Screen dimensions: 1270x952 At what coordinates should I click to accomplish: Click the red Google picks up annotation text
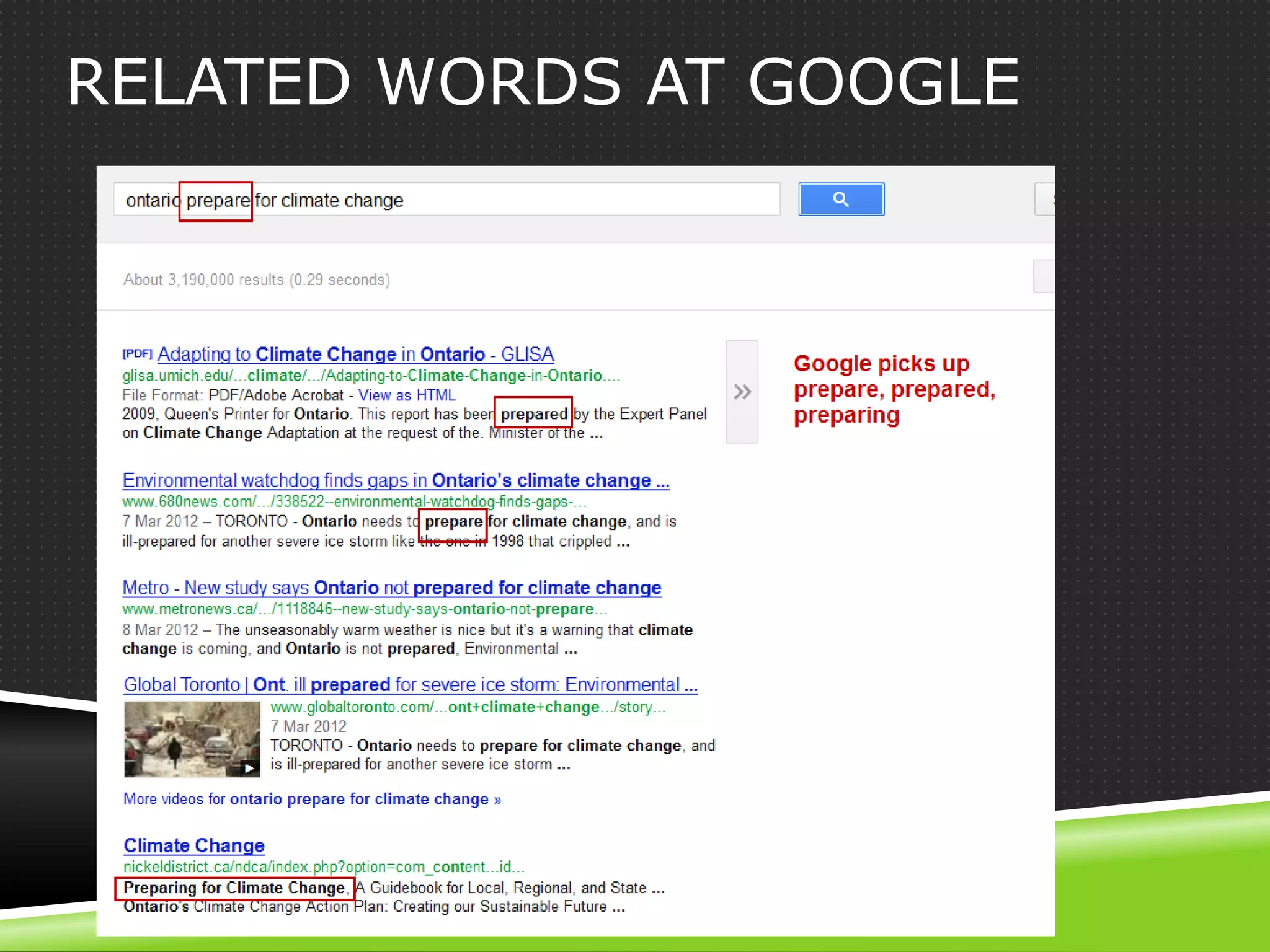[894, 389]
